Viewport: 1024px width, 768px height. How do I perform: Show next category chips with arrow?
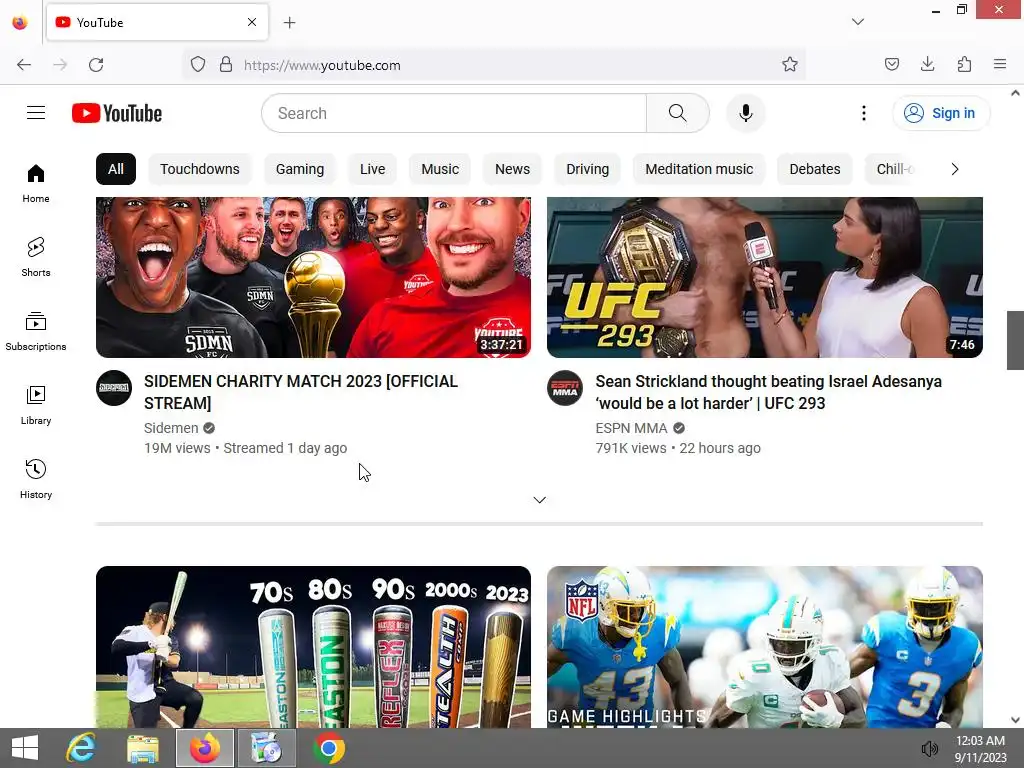pos(955,169)
